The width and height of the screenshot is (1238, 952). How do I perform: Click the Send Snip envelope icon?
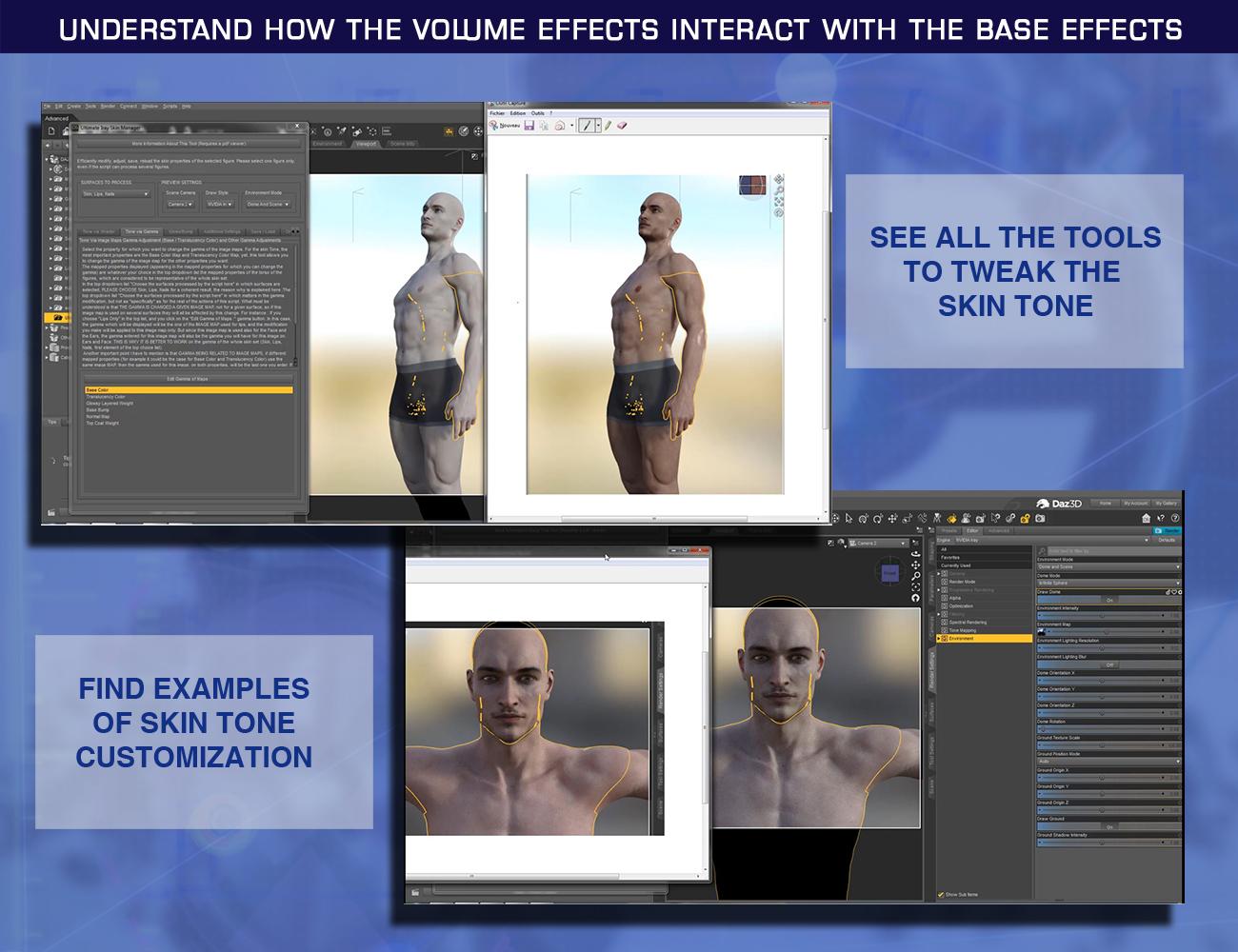click(561, 126)
